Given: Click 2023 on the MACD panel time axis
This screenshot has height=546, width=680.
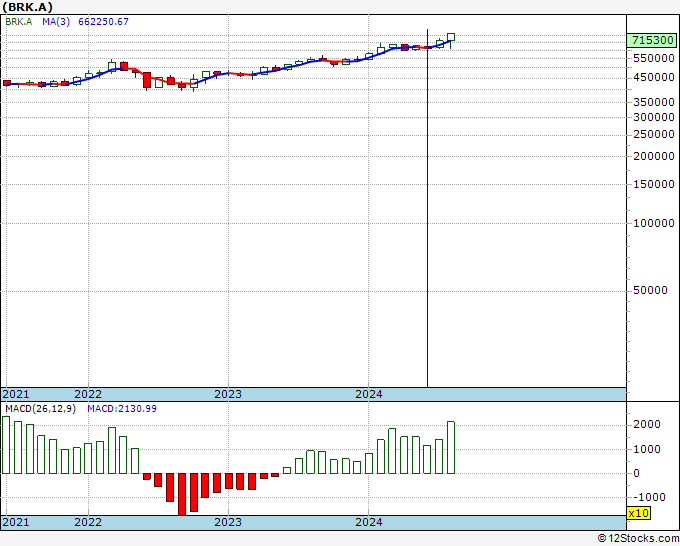Looking at the screenshot, I should pyautogui.click(x=228, y=522).
